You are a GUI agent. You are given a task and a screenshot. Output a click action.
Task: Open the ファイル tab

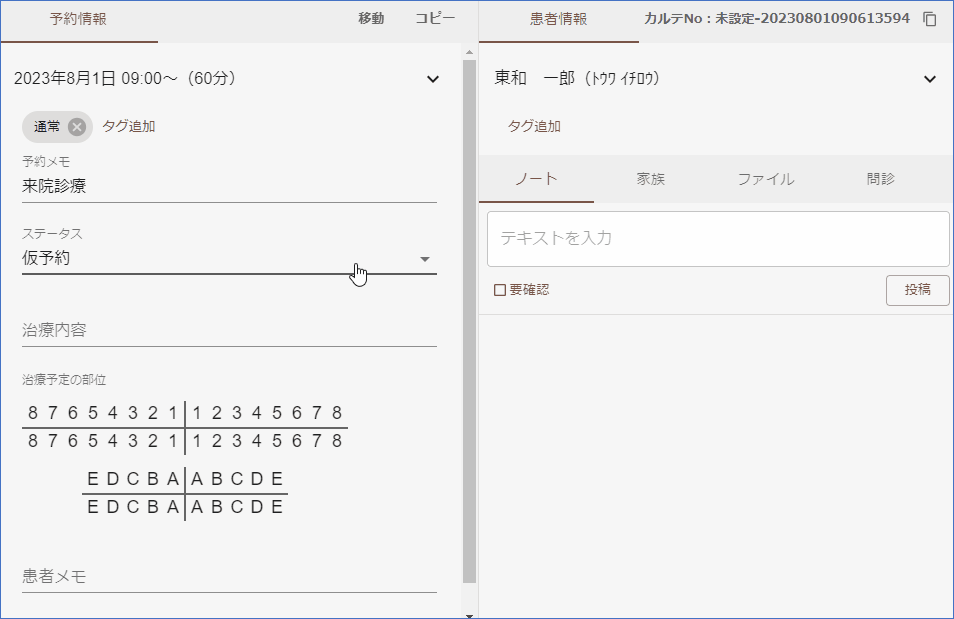pos(765,179)
